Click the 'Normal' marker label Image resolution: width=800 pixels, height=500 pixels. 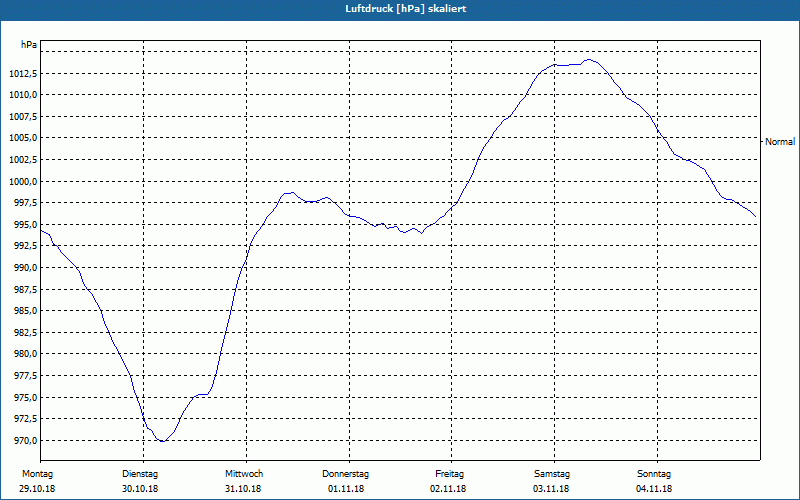coord(780,142)
